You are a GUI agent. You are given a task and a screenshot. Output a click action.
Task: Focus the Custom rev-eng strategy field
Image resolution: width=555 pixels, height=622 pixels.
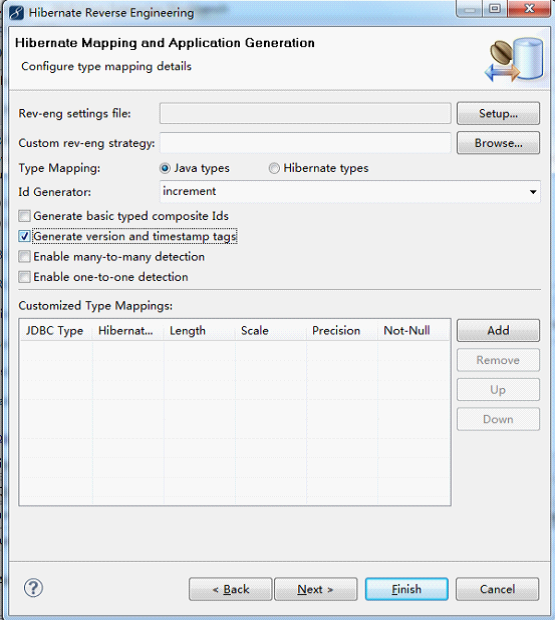(x=305, y=143)
